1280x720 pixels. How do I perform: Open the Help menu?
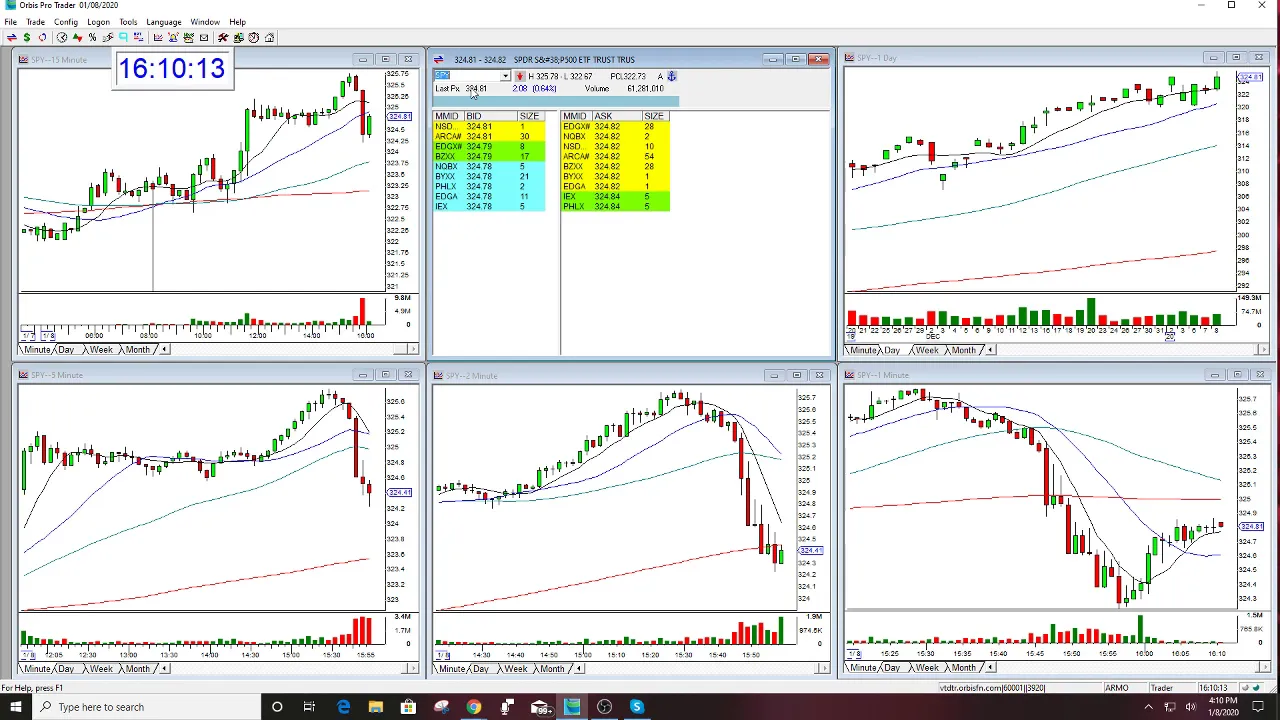[x=237, y=22]
